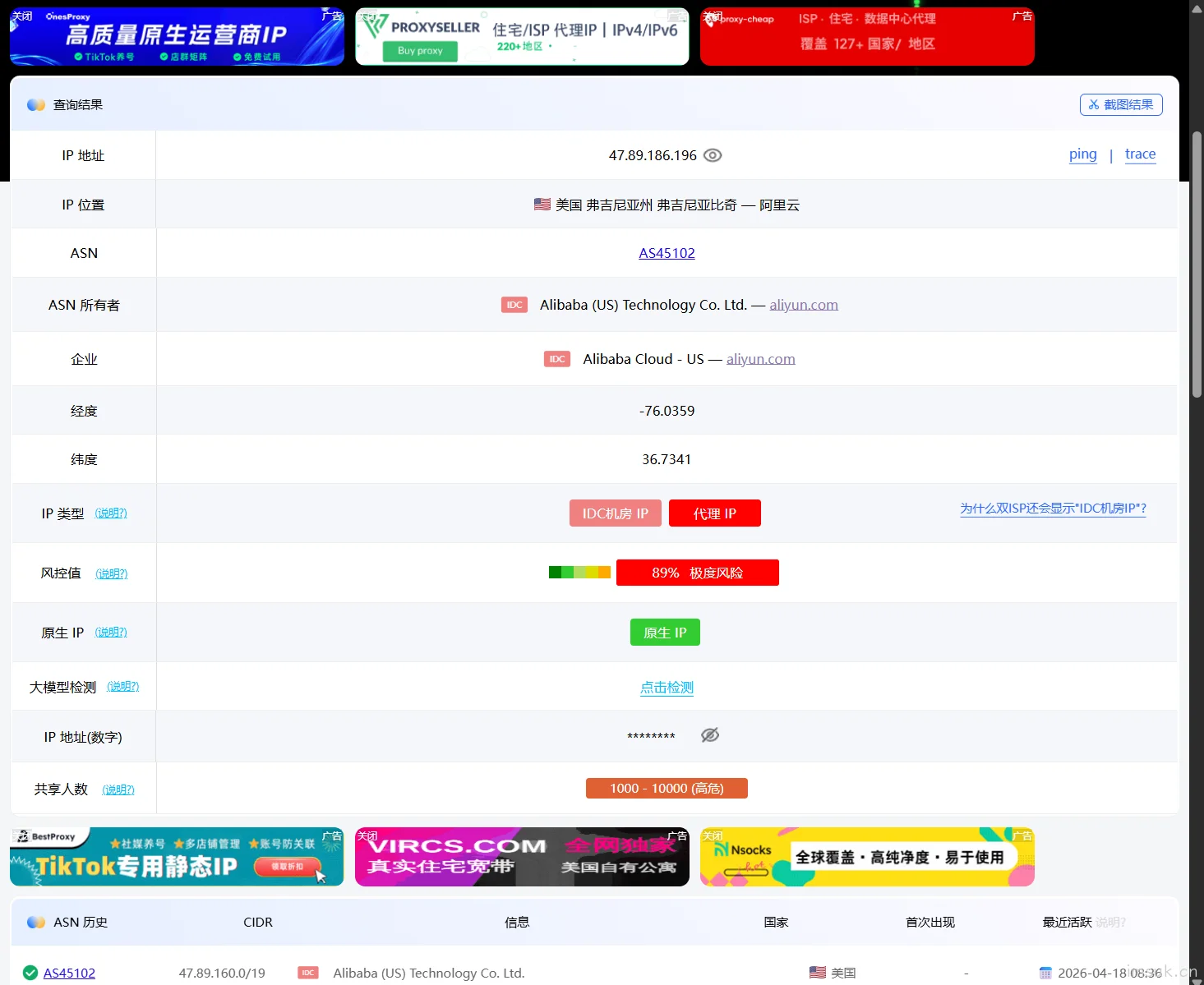Open AS45102 link in ASN row
This screenshot has height=985, width=1204.
[667, 253]
